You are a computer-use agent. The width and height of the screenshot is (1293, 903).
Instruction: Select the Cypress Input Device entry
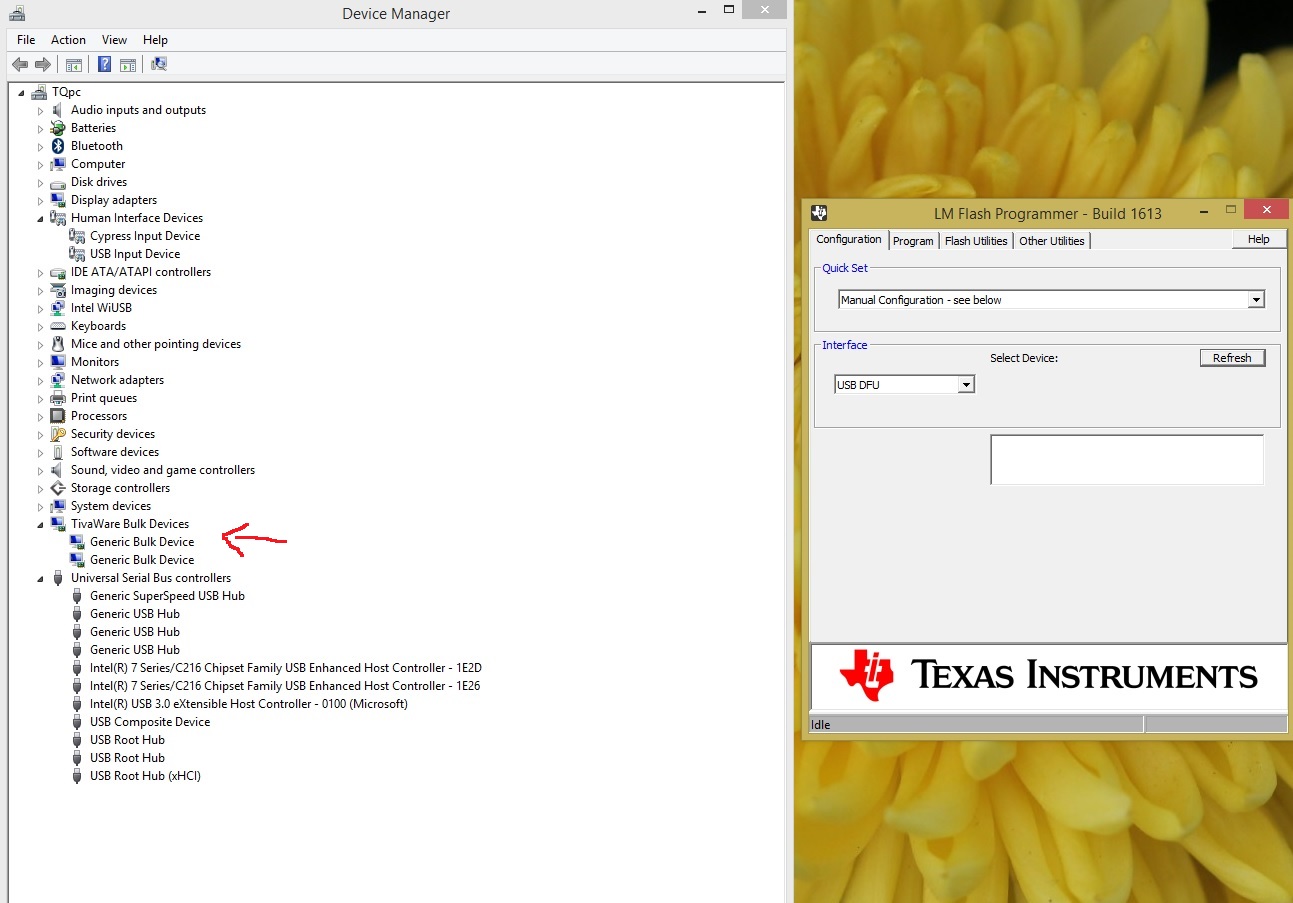[145, 236]
